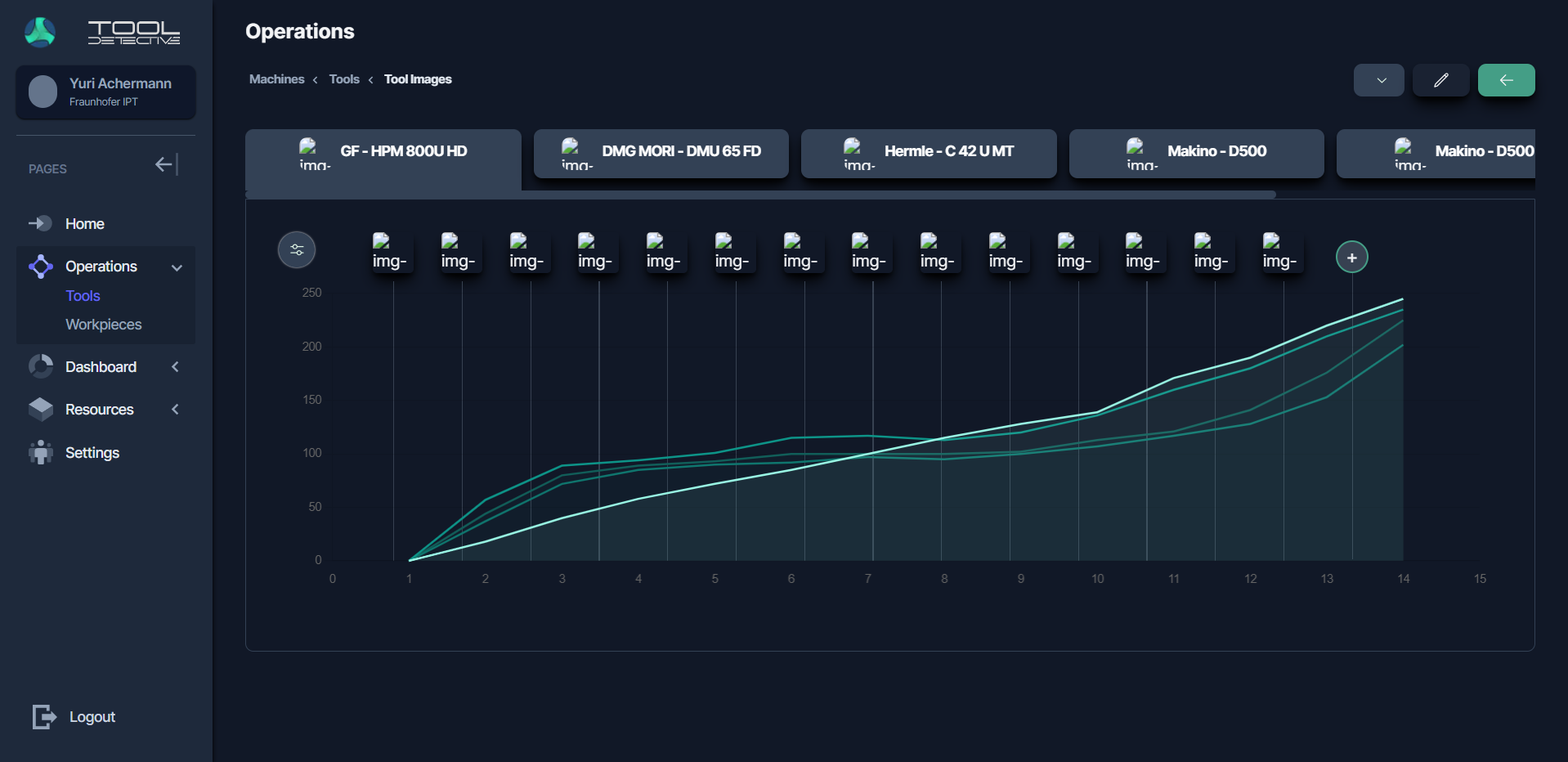Click the Tool Detective logo icon
This screenshot has width=1568, height=762.
tap(40, 32)
